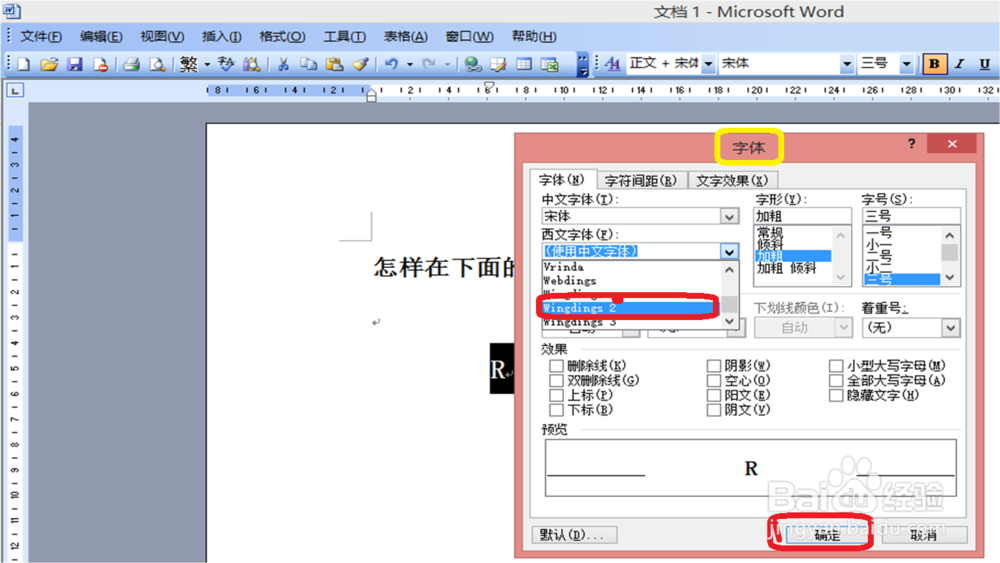Open the 工具 menu
1000x563 pixels.
[x=344, y=36]
